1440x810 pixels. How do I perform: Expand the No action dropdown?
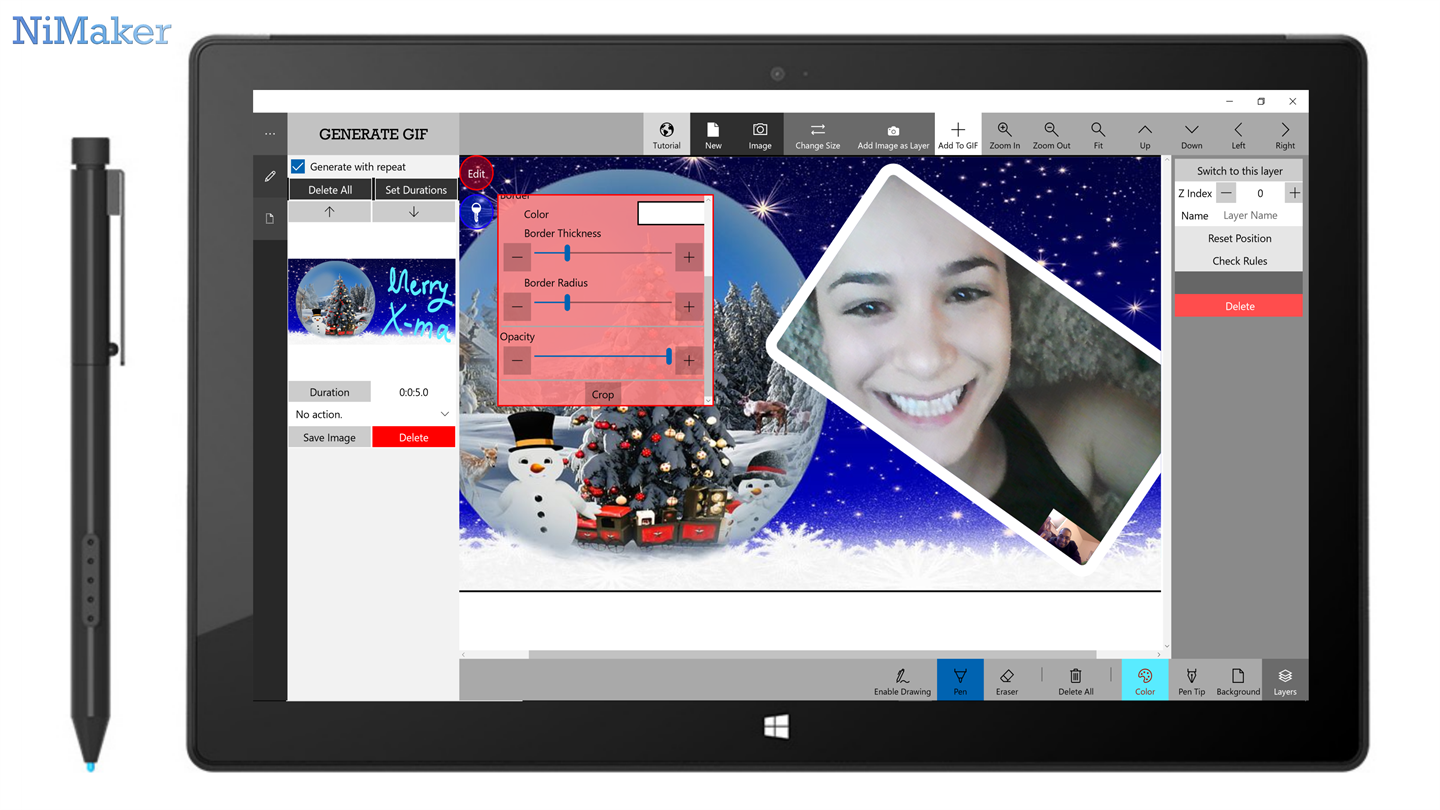372,414
